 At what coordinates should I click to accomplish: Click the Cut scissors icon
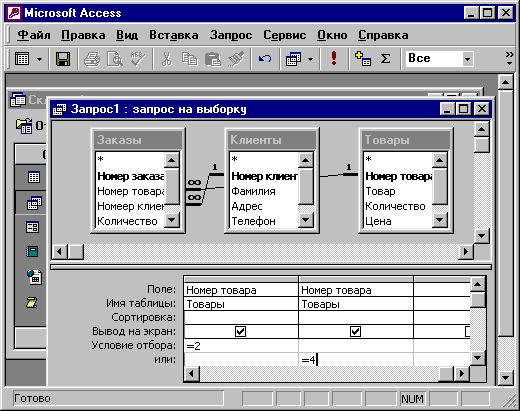(167, 59)
